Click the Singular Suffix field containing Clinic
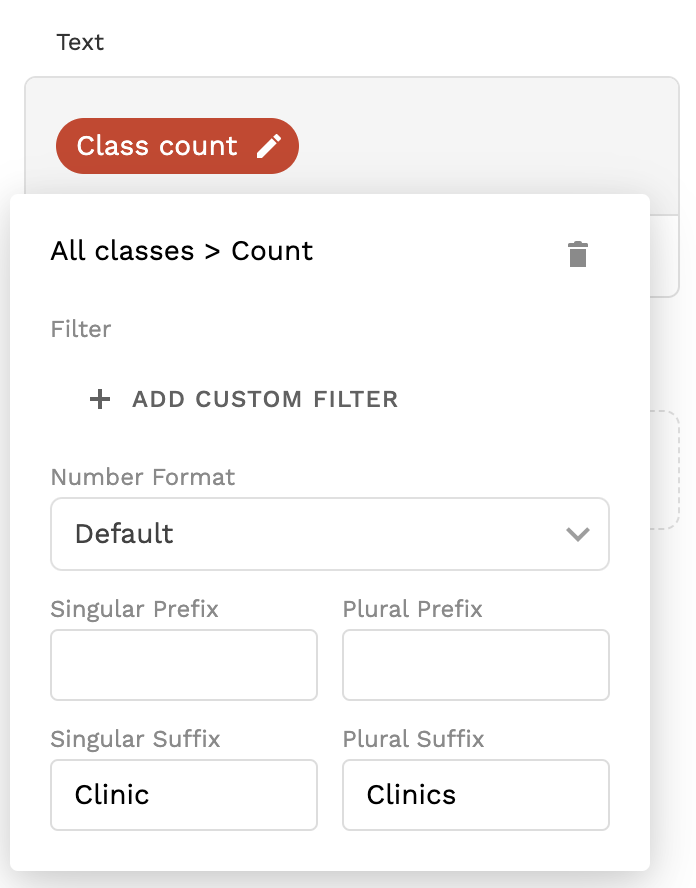Screen dimensions: 696x888 (184, 795)
